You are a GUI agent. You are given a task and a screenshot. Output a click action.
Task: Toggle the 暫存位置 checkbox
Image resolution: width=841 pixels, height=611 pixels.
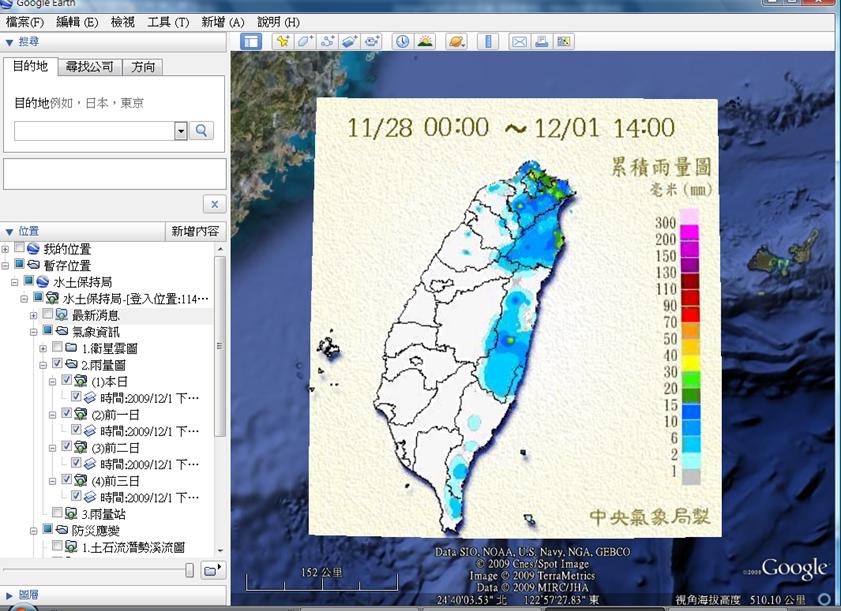(x=19, y=264)
